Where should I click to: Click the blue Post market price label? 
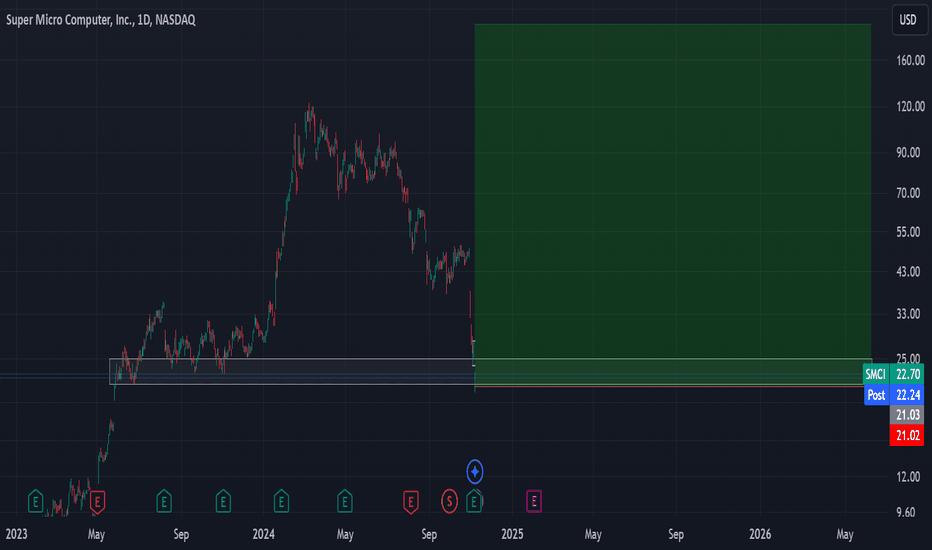(x=876, y=395)
